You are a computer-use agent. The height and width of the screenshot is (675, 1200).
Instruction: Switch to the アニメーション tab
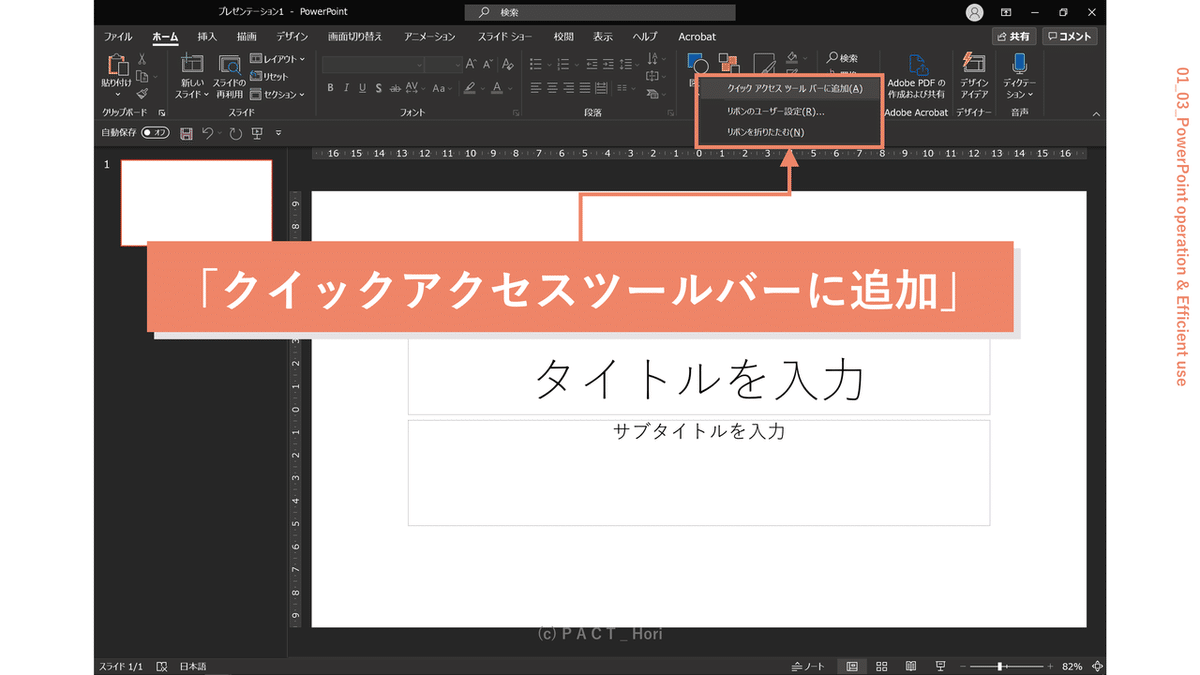tap(429, 37)
